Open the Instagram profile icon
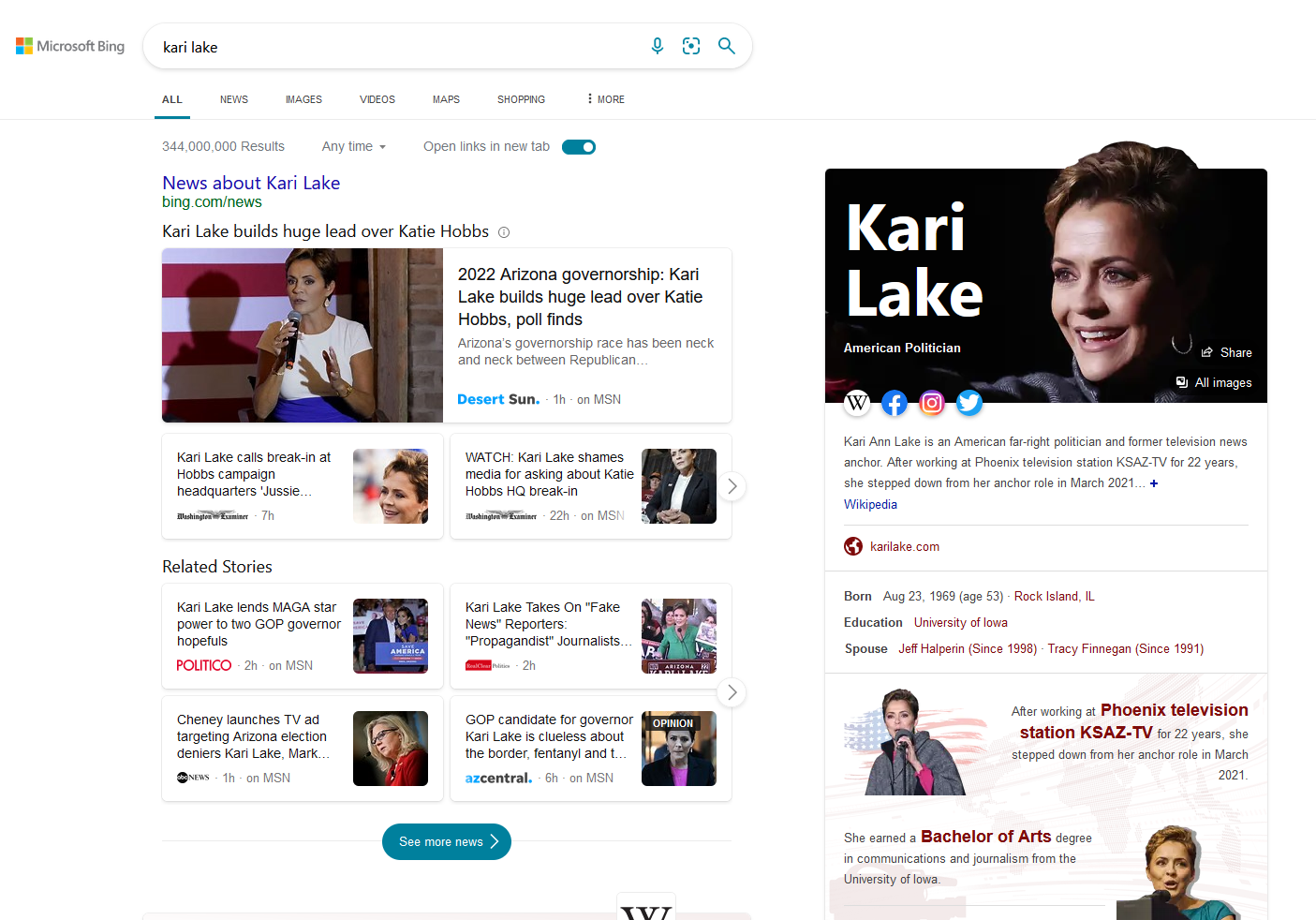Viewport: 1316px width, 920px height. point(932,403)
